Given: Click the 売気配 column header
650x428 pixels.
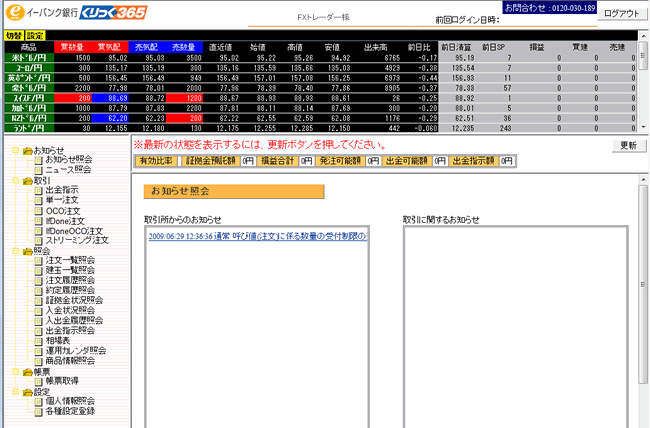Looking at the screenshot, I should point(147,47).
